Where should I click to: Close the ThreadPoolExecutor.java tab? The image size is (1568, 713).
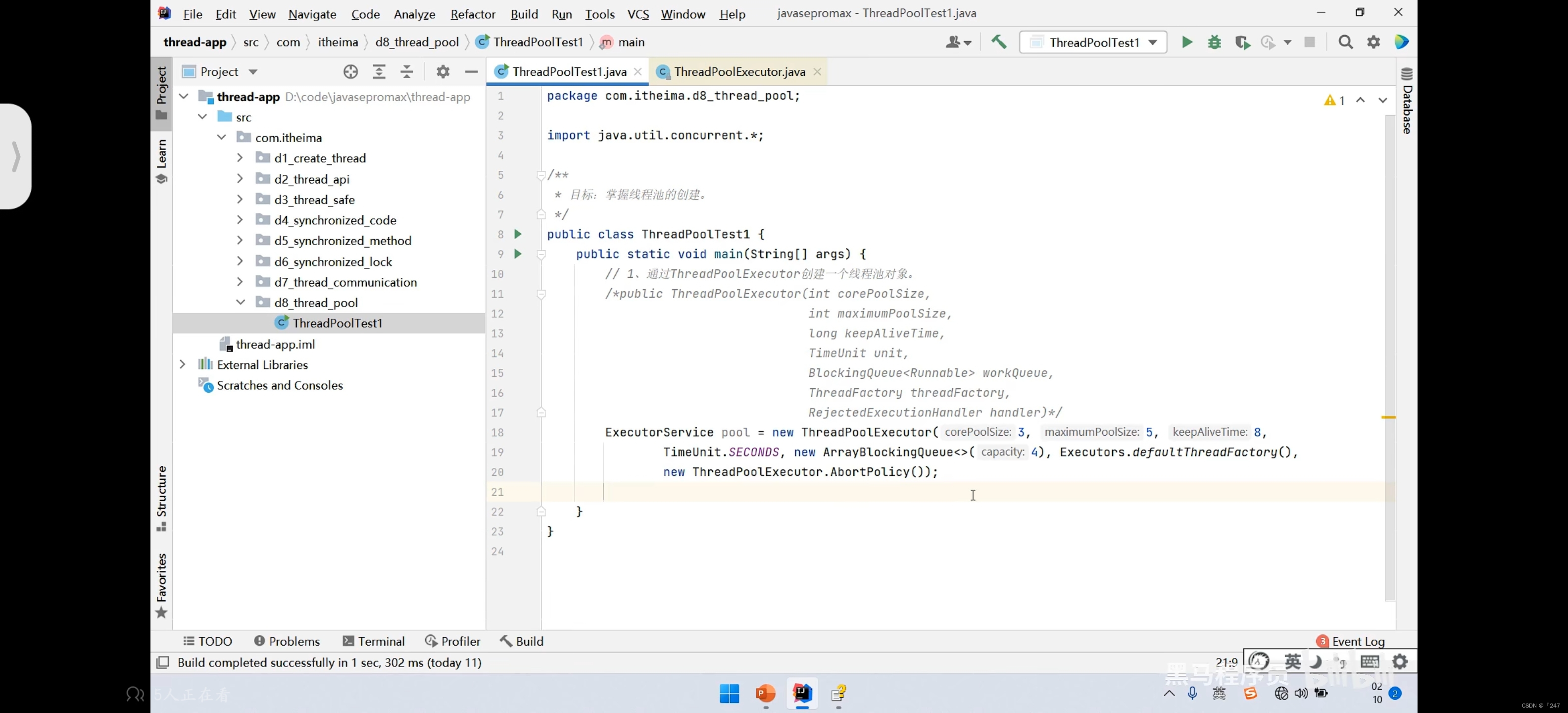817,72
